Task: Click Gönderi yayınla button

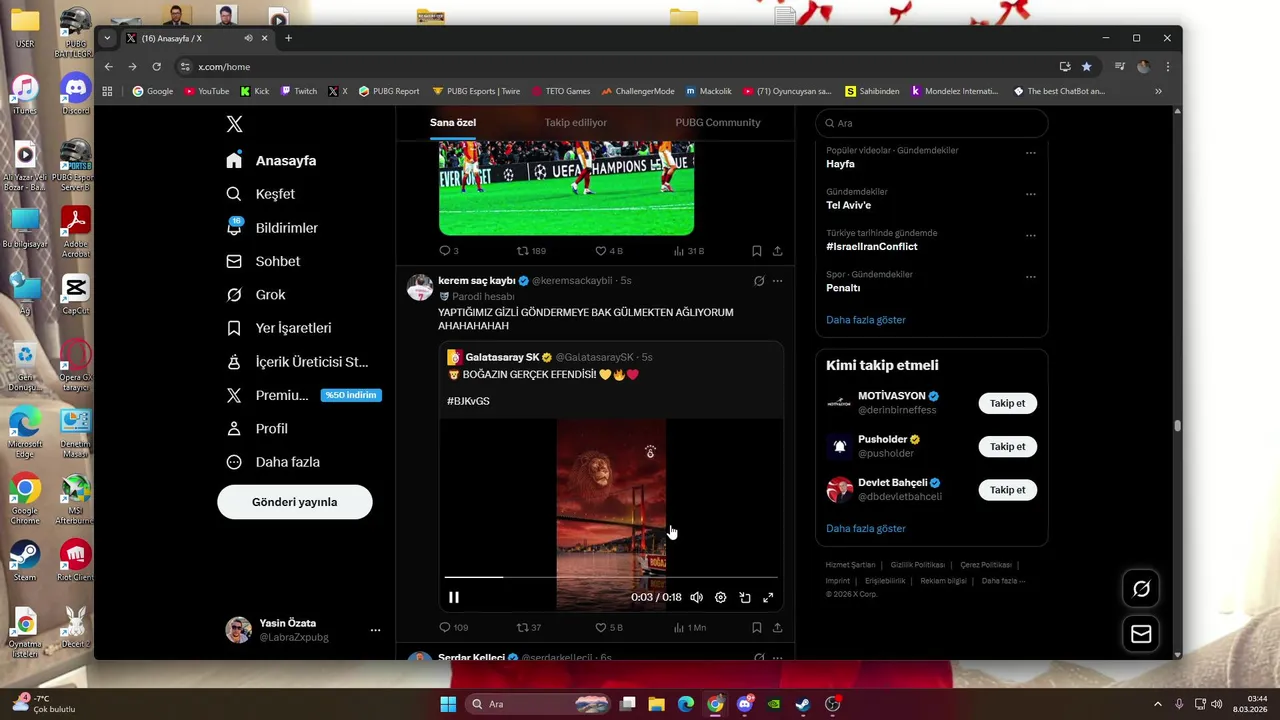Action: tap(295, 502)
